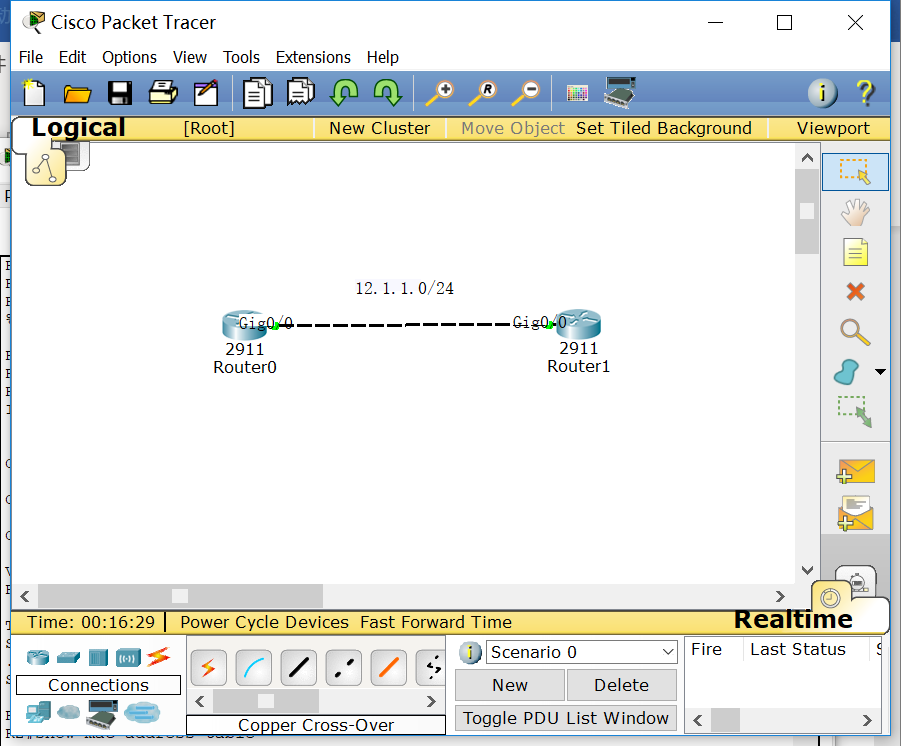The width and height of the screenshot is (901, 746).
Task: Select Hubs device category
Action: click(x=98, y=657)
